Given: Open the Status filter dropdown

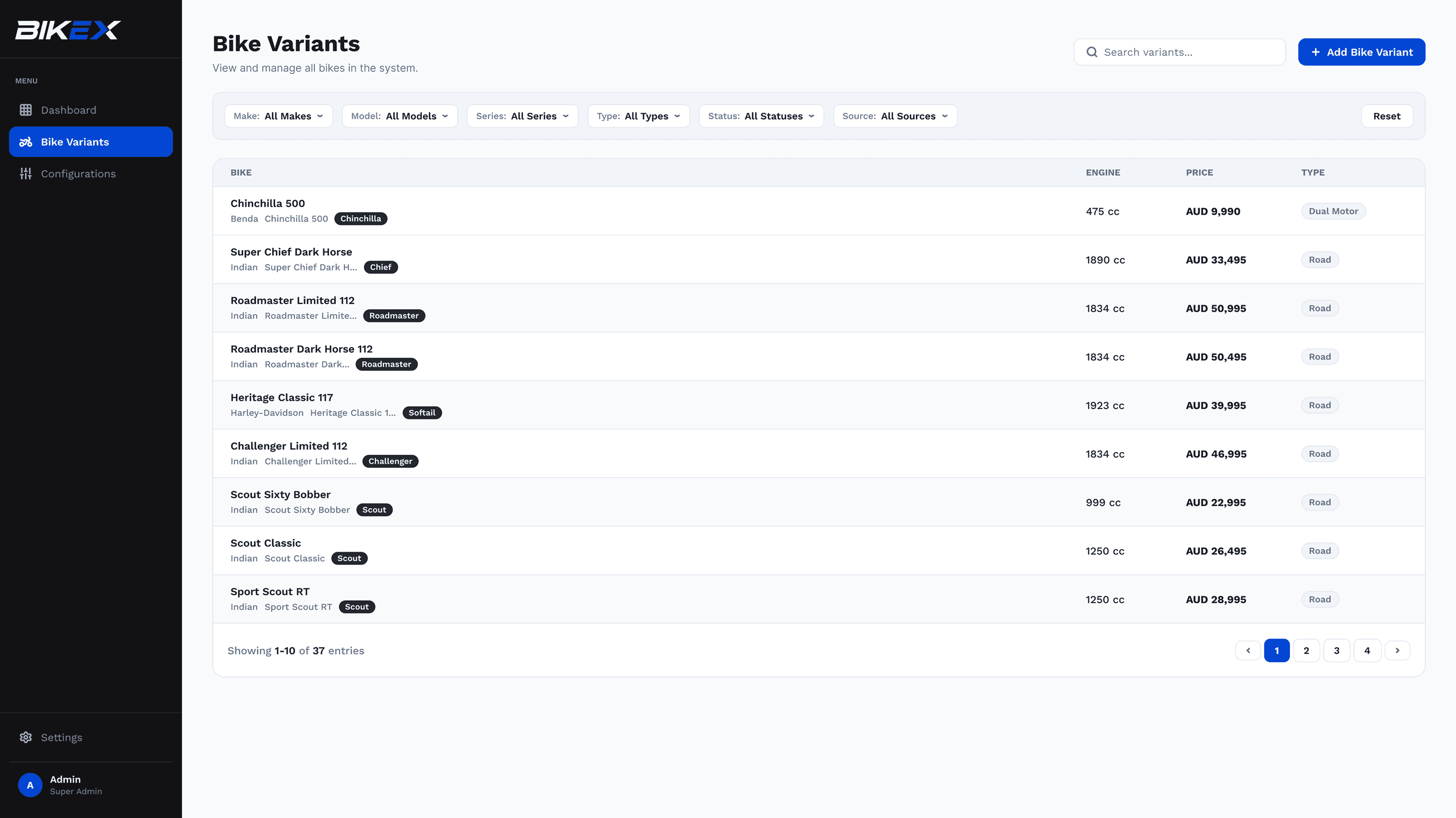Looking at the screenshot, I should (761, 116).
